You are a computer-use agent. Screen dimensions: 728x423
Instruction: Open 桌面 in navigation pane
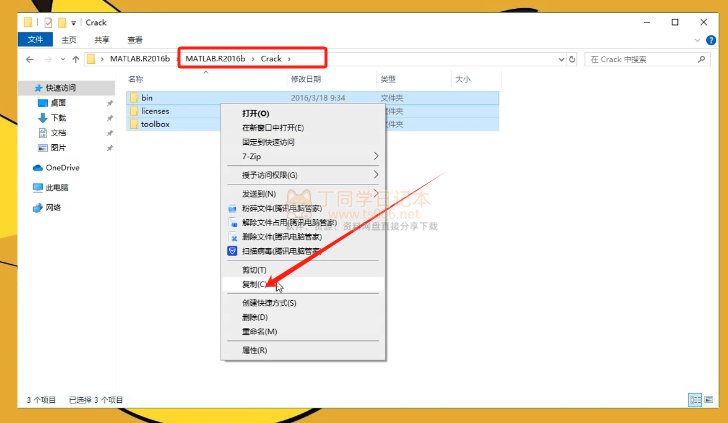coord(58,103)
